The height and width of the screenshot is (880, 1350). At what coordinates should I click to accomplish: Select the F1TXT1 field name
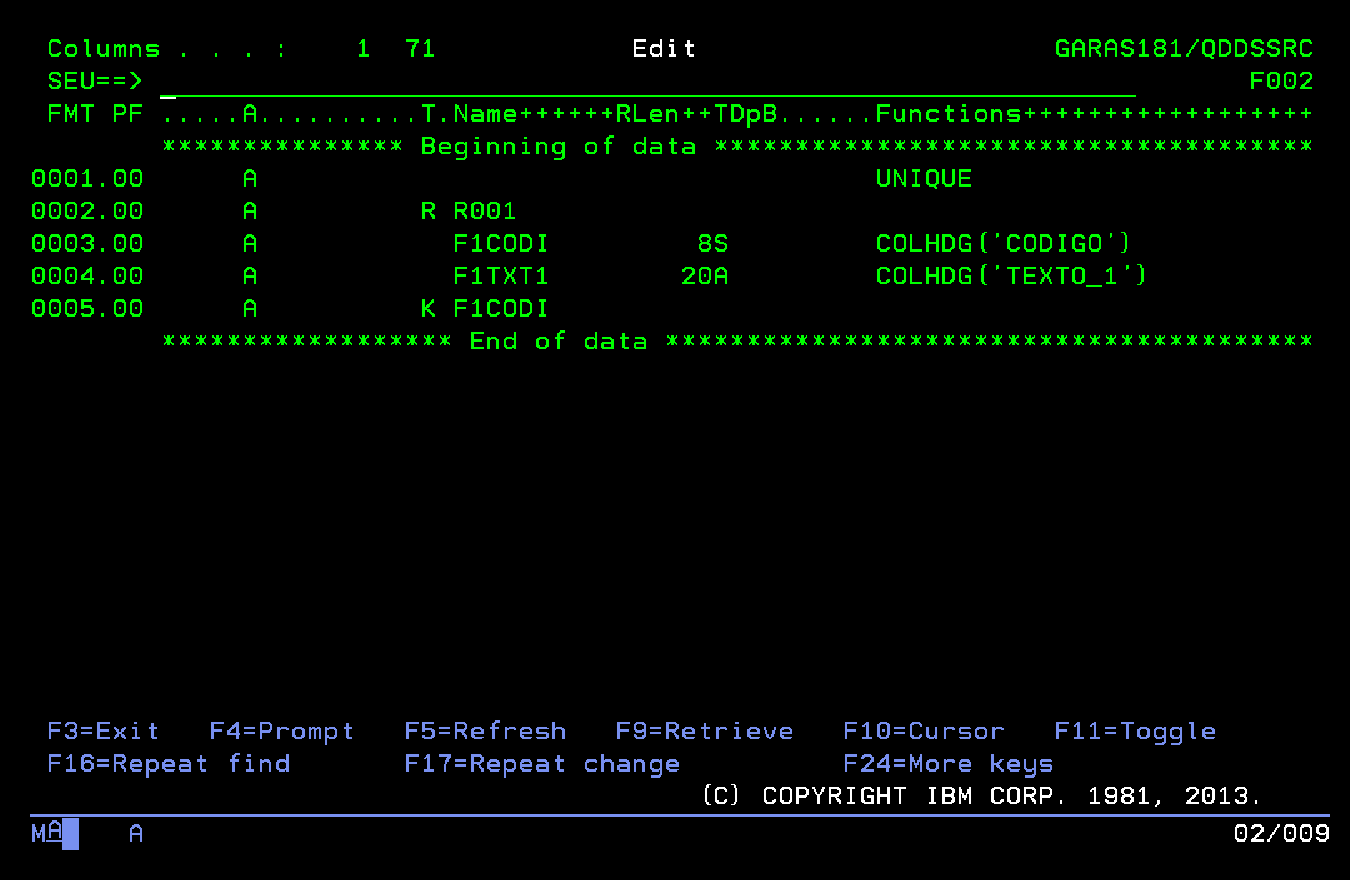(501, 277)
